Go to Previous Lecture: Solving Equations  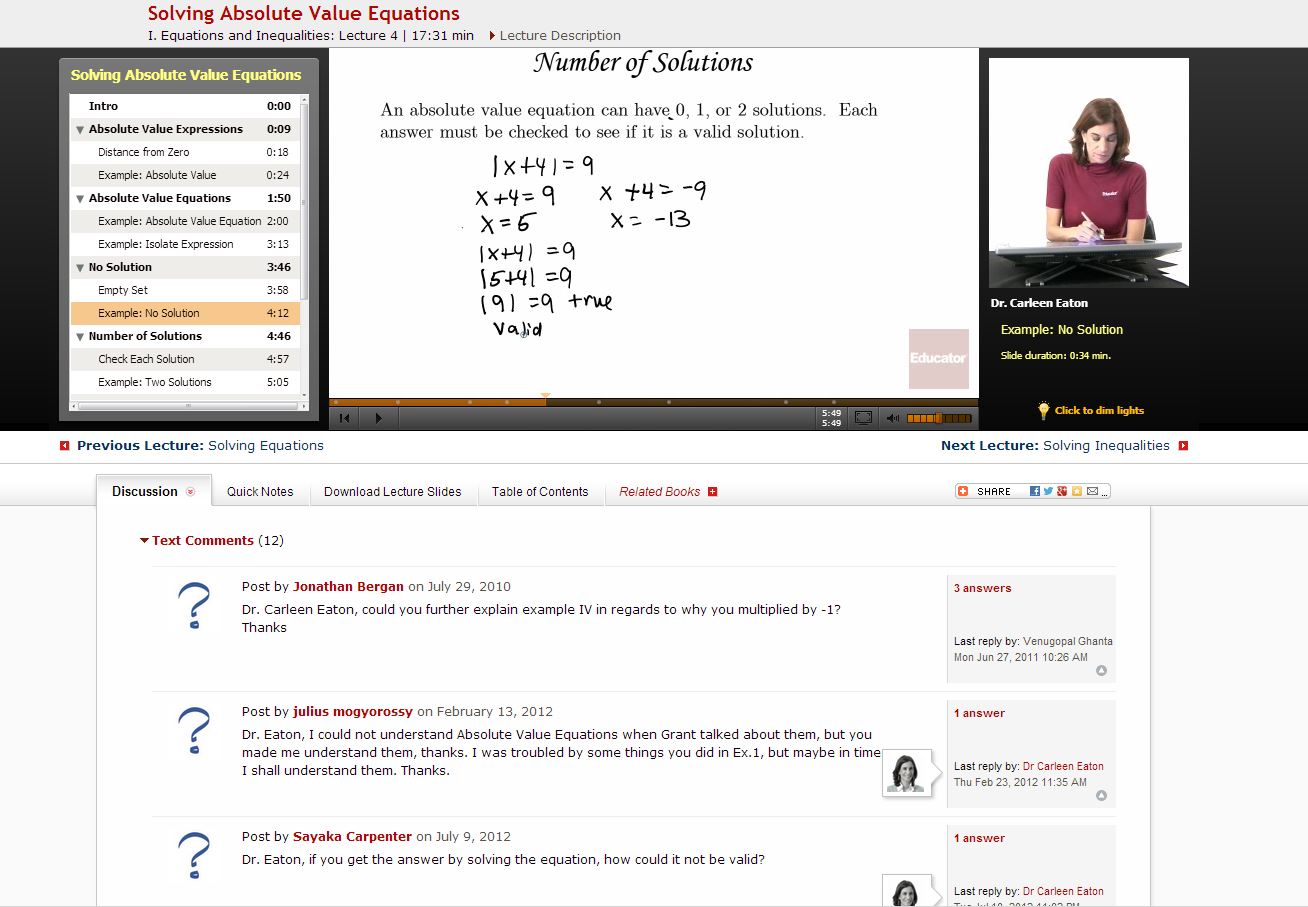click(200, 446)
